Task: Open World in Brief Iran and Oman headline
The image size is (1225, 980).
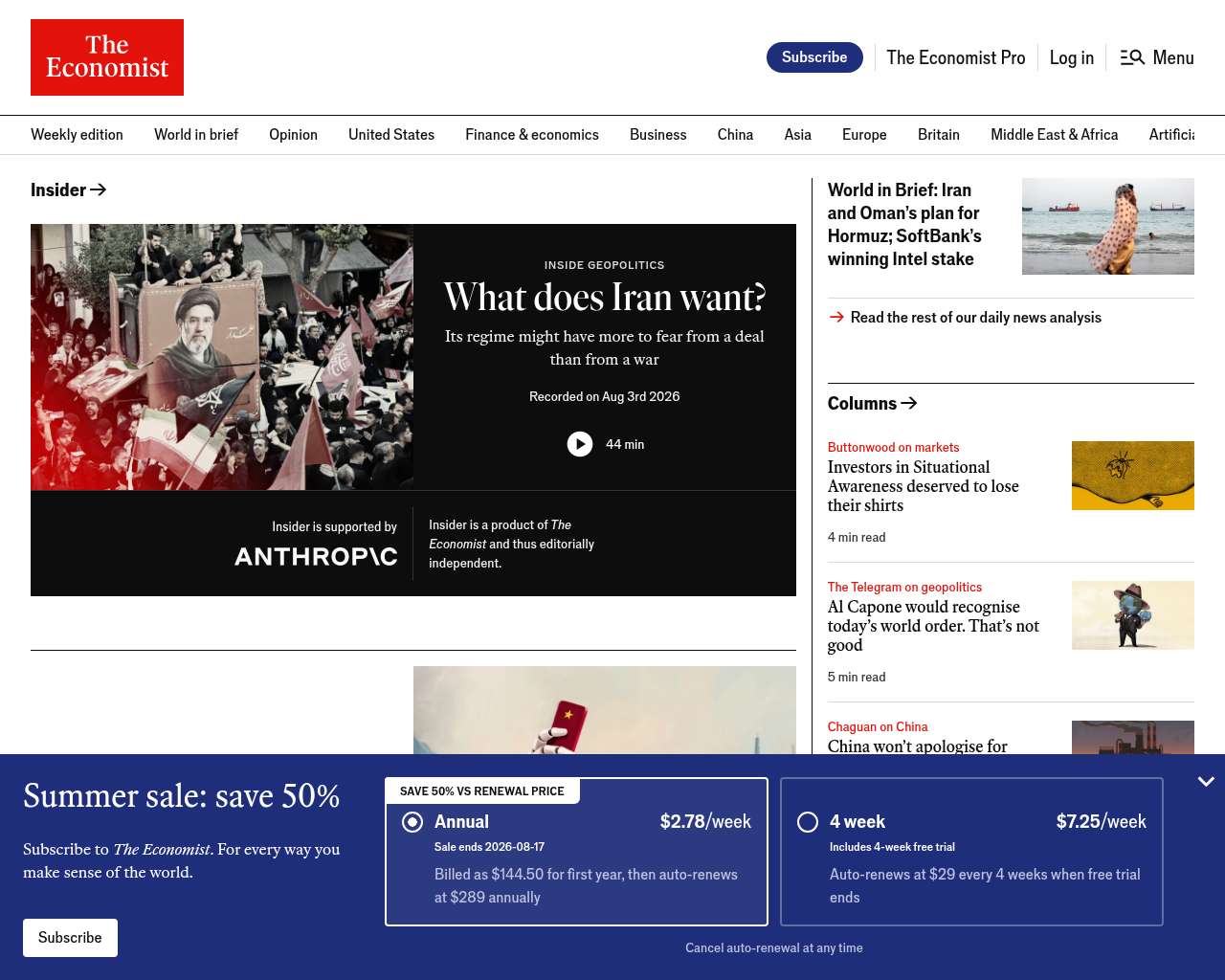Action: coord(904,225)
